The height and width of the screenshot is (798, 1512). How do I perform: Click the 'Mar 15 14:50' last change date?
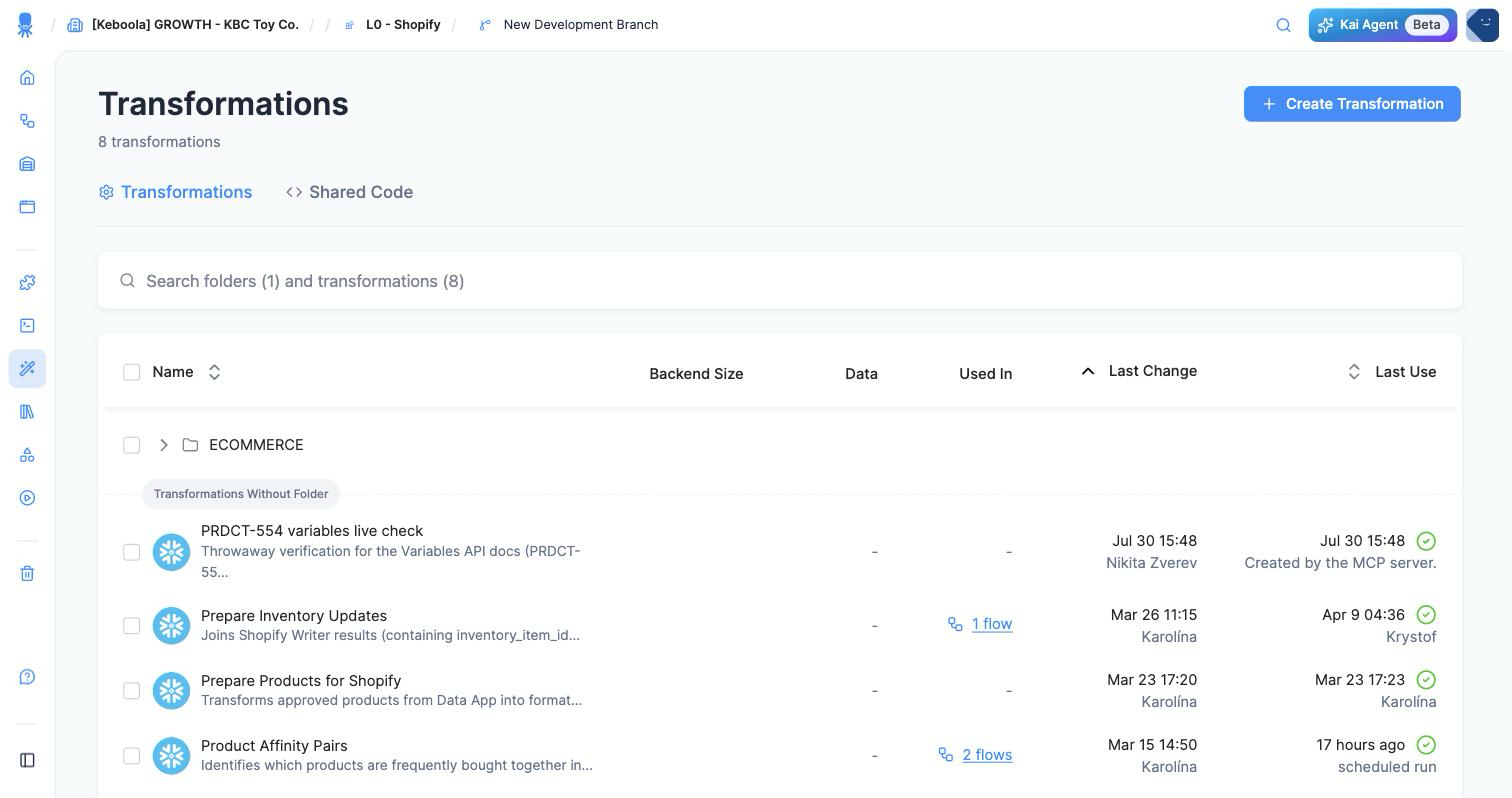(1152, 745)
